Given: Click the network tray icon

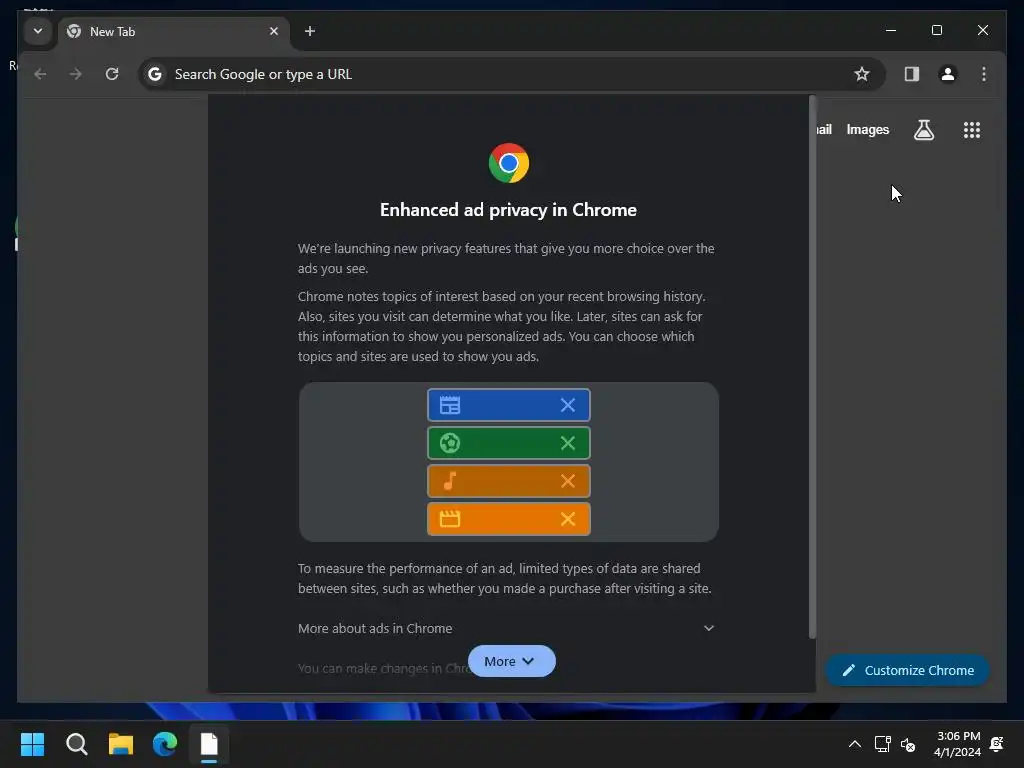Looking at the screenshot, I should coord(882,744).
